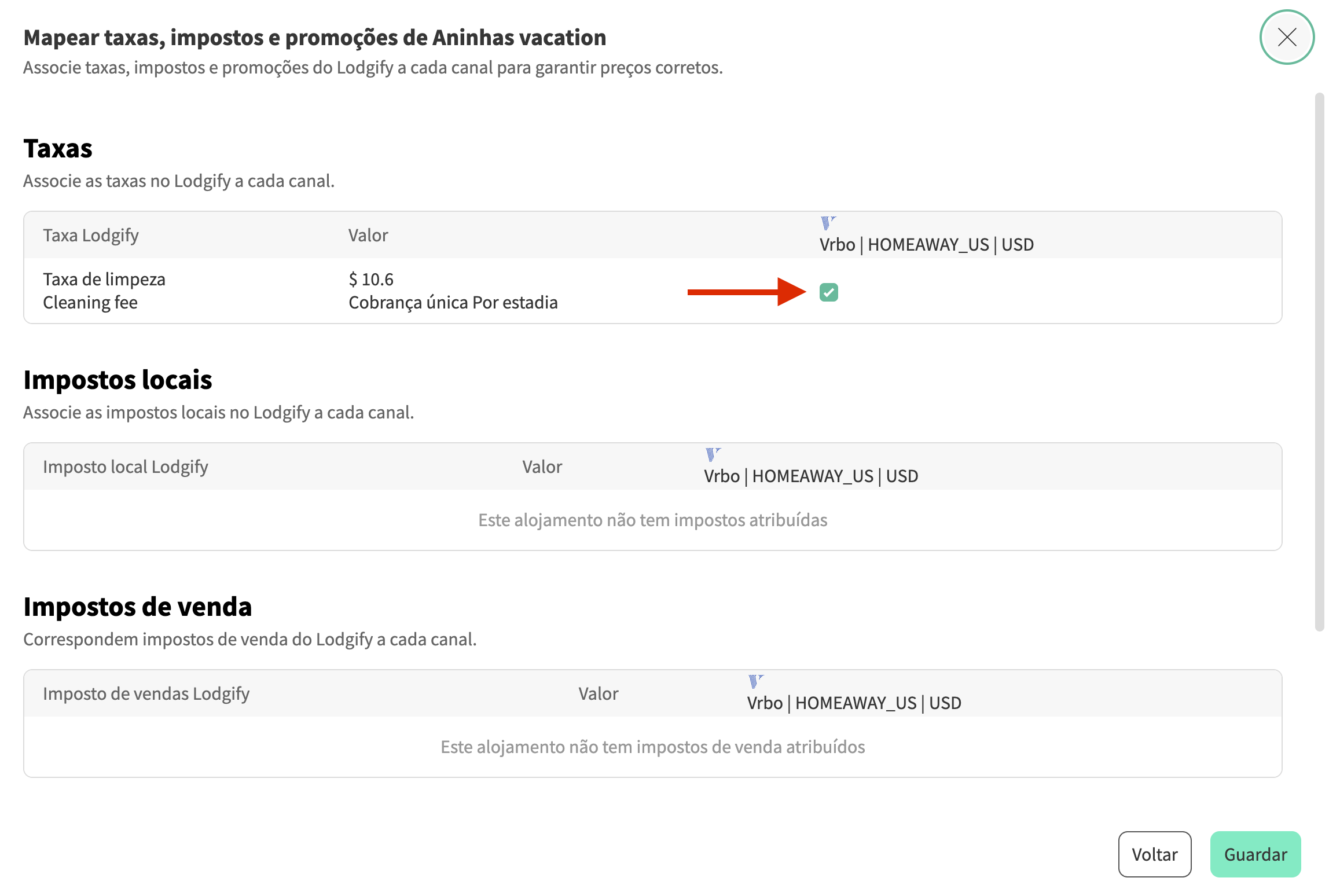Save the mapping with Guardar
This screenshot has height=896, width=1329.
pos(1255,854)
